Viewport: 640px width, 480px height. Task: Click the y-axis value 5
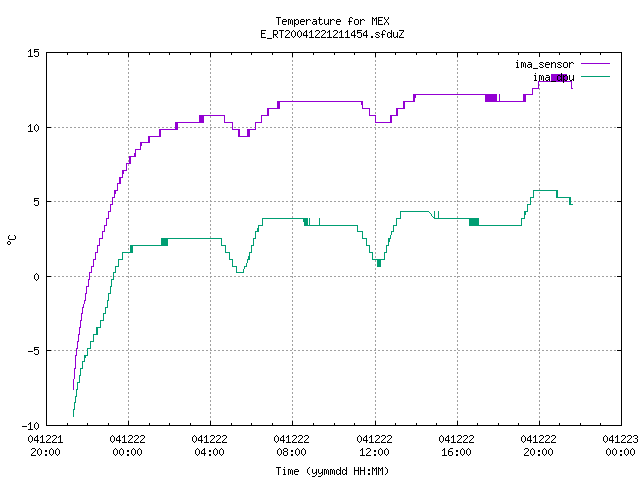click(x=36, y=202)
